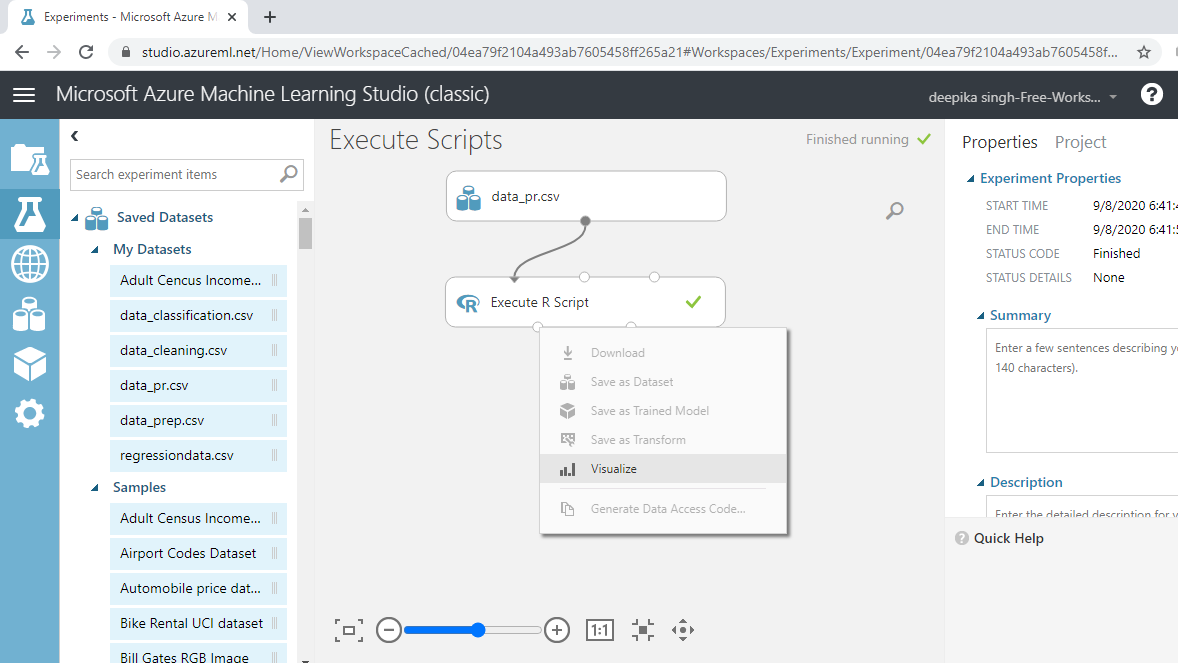Select Visualize from the context menu
The width and height of the screenshot is (1178, 663).
[x=663, y=468]
